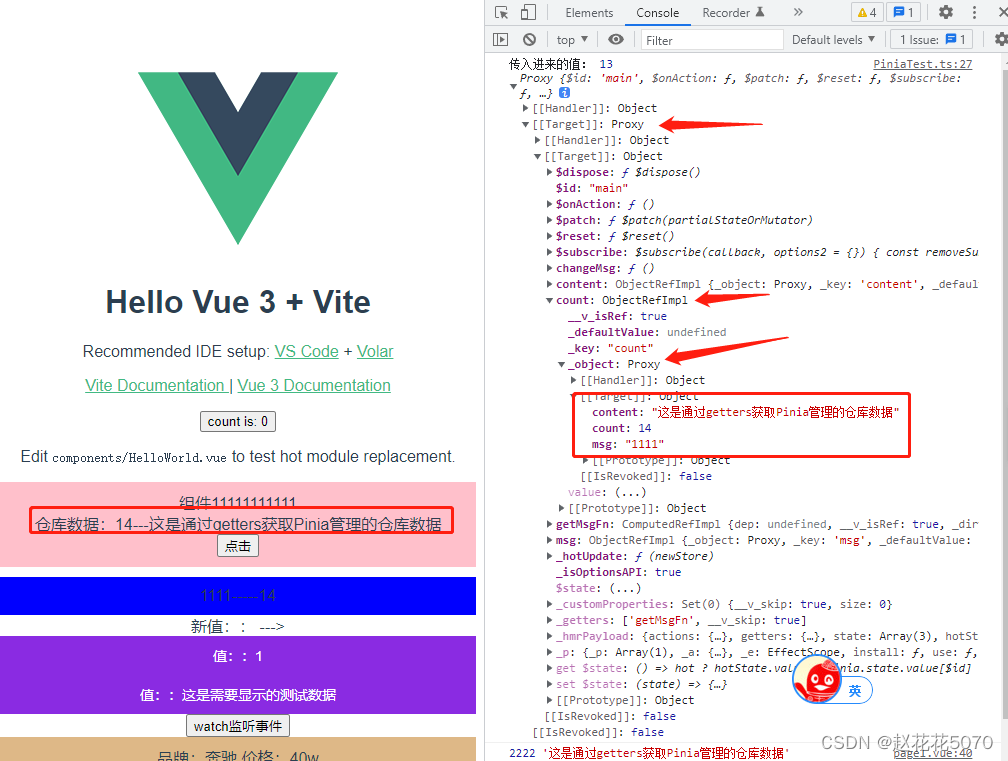
Task: Expand the $patch function entry
Action: coord(550,220)
